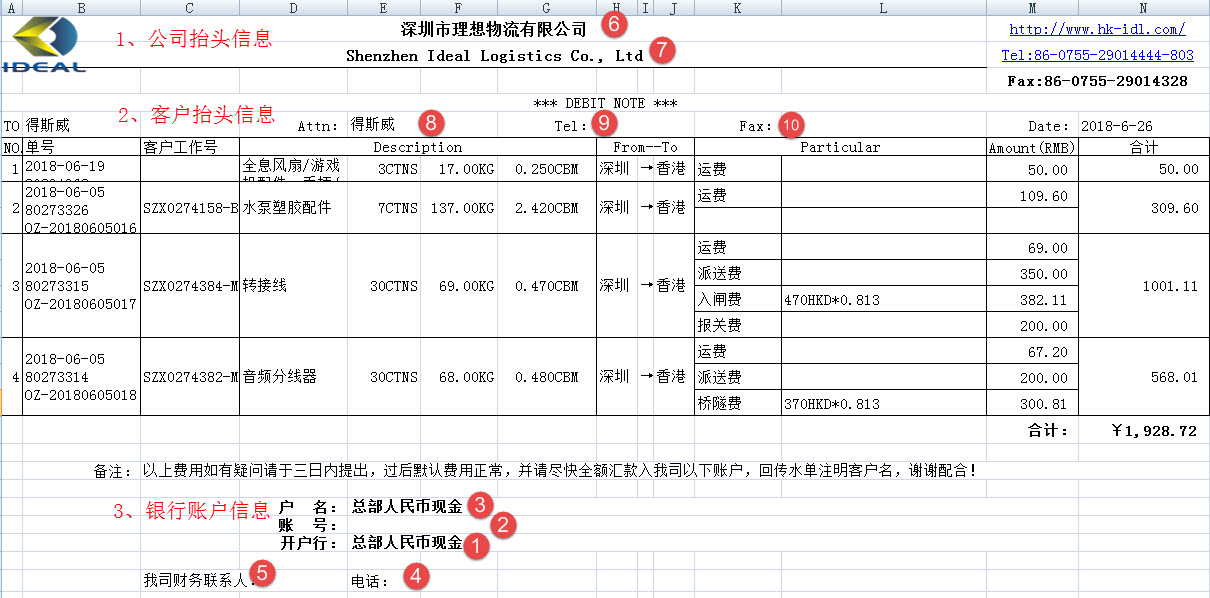Click the Particular heading cell

click(x=840, y=148)
